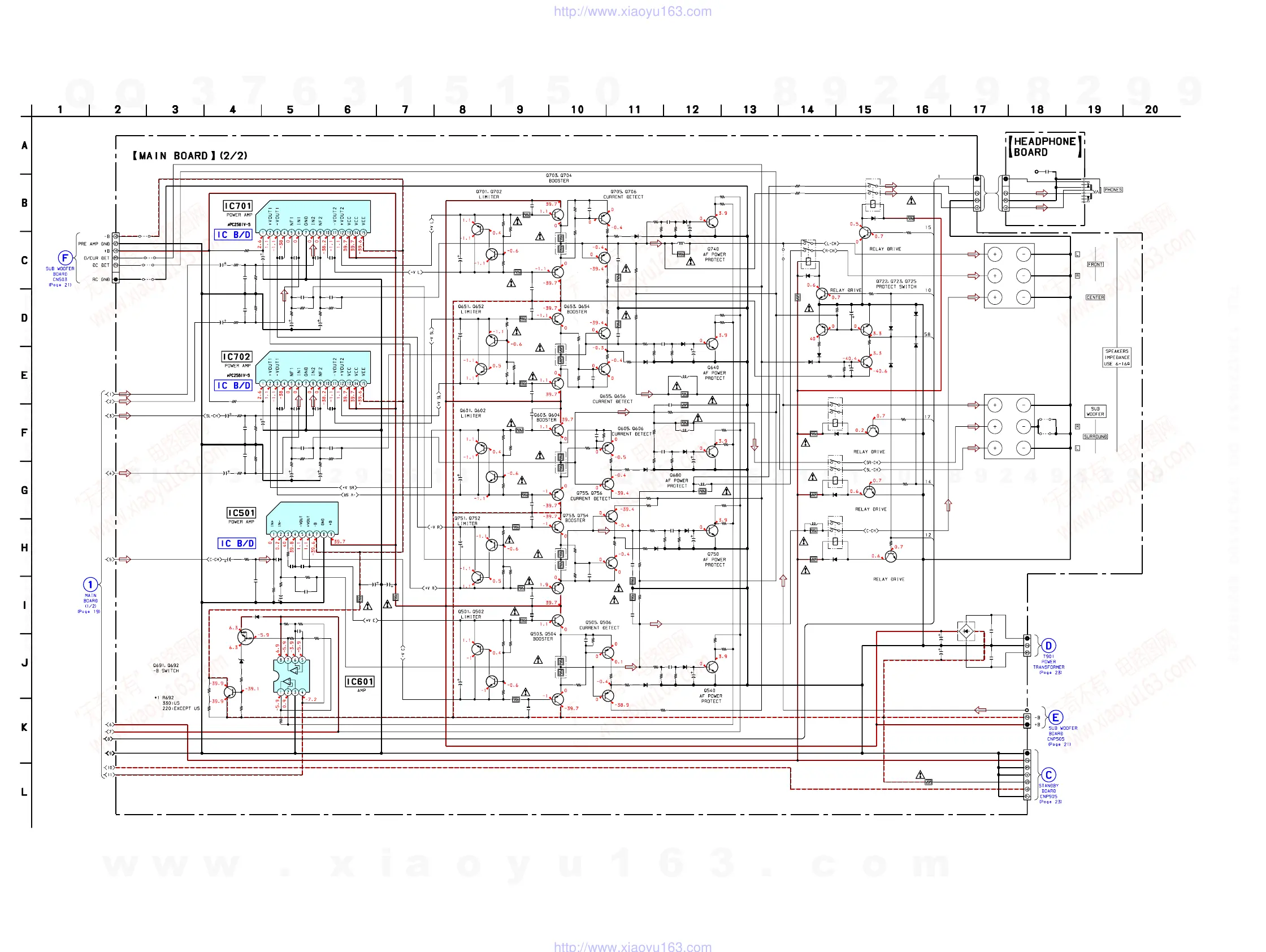This screenshot has width=1266, height=952.
Task: Click the HEADPHONE BOARD title label
Action: tap(1044, 146)
